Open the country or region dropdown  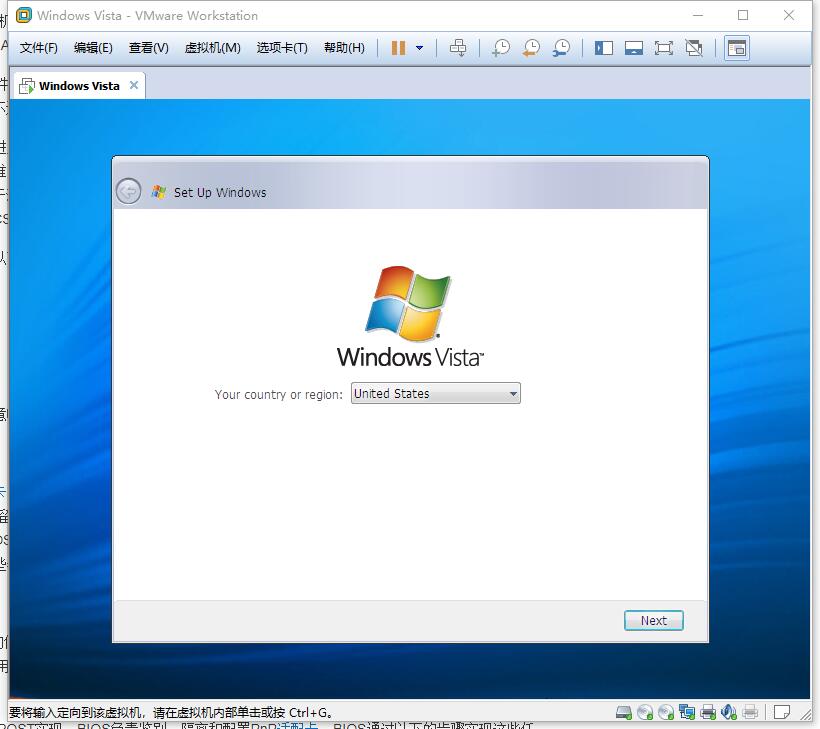point(436,393)
